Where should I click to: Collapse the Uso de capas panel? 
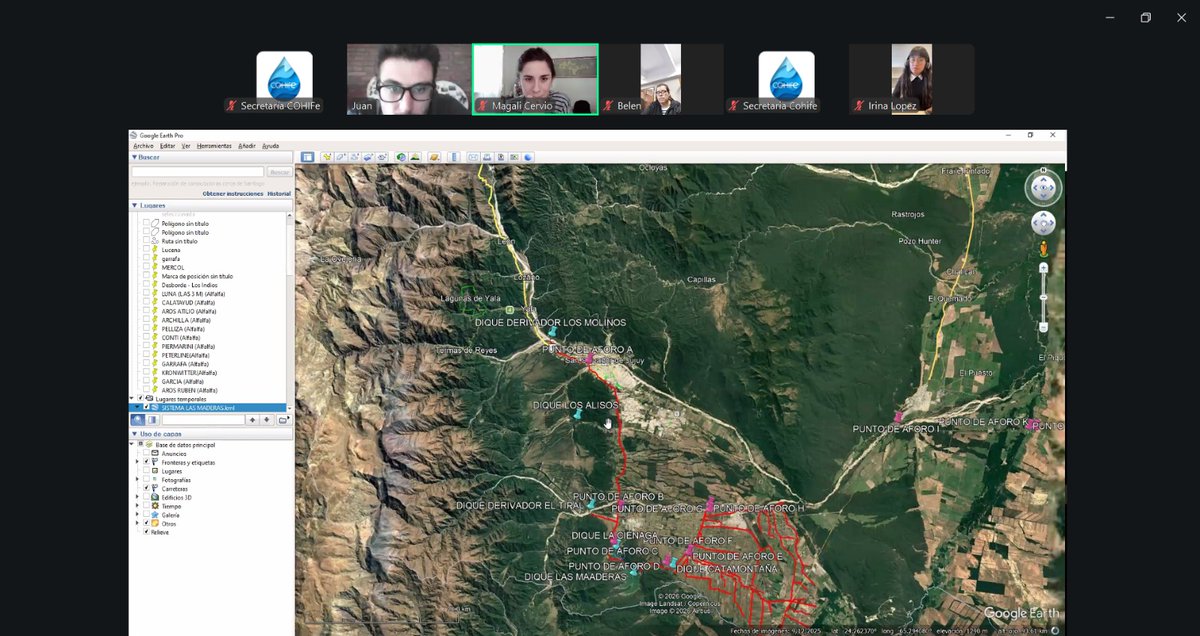(135, 434)
